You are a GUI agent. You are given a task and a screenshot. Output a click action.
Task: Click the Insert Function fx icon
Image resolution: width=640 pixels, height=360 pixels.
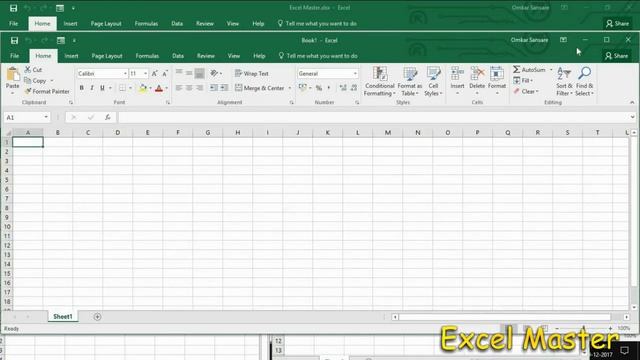coord(108,118)
